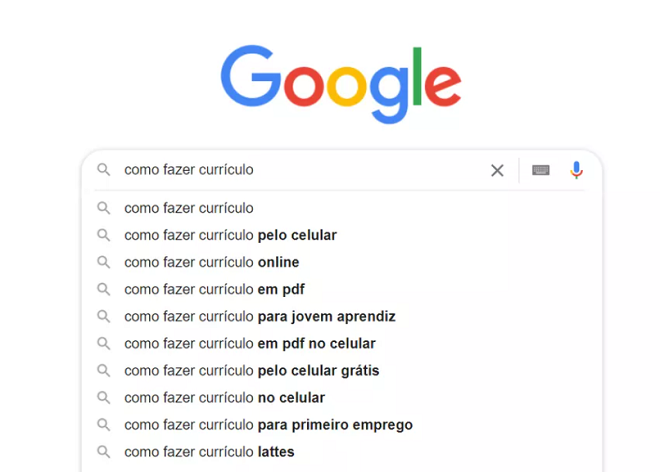Click the Google logo
The height and width of the screenshot is (472, 660).
coord(340,83)
